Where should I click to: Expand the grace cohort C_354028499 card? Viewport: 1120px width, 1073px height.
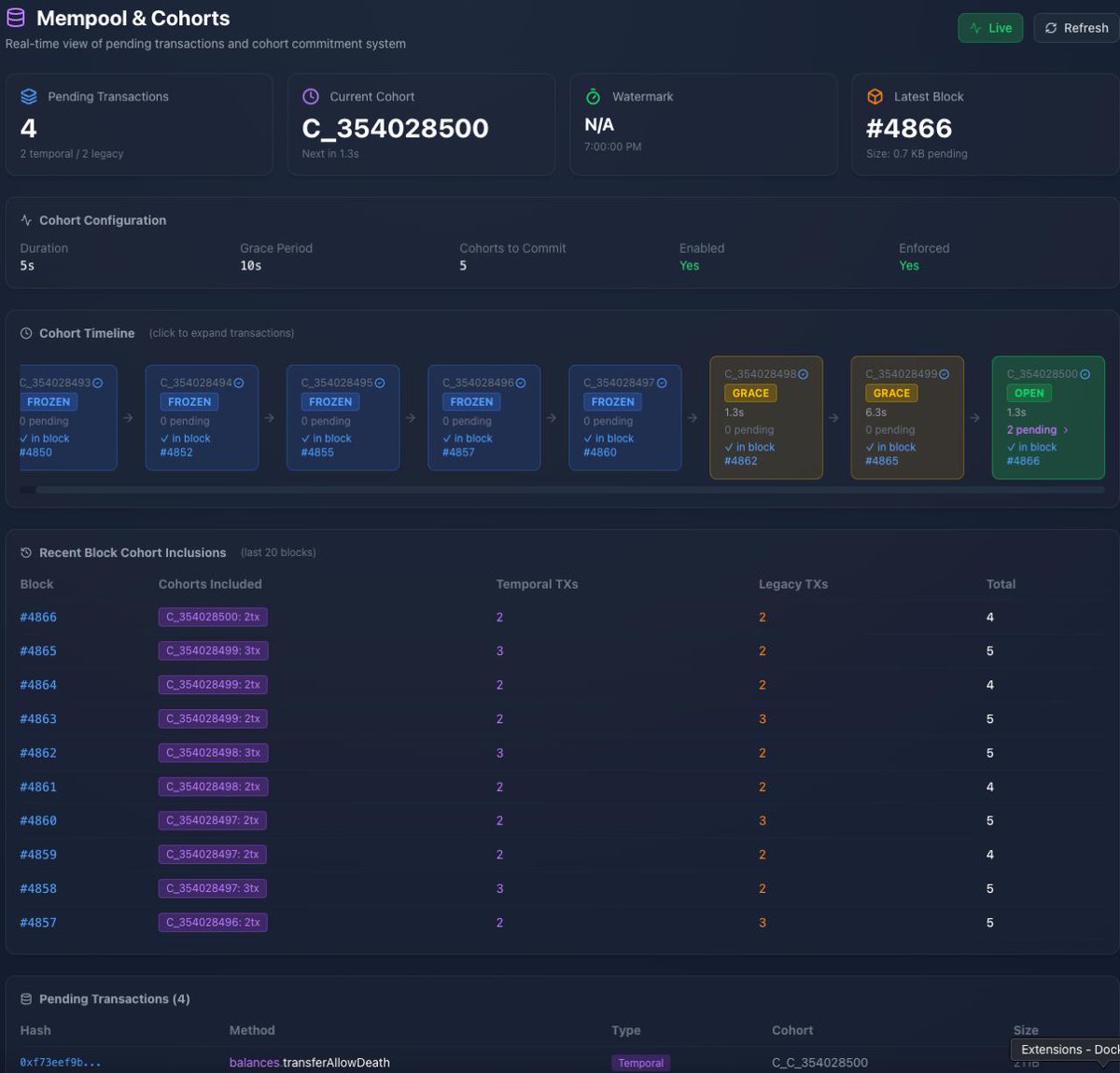(907, 417)
